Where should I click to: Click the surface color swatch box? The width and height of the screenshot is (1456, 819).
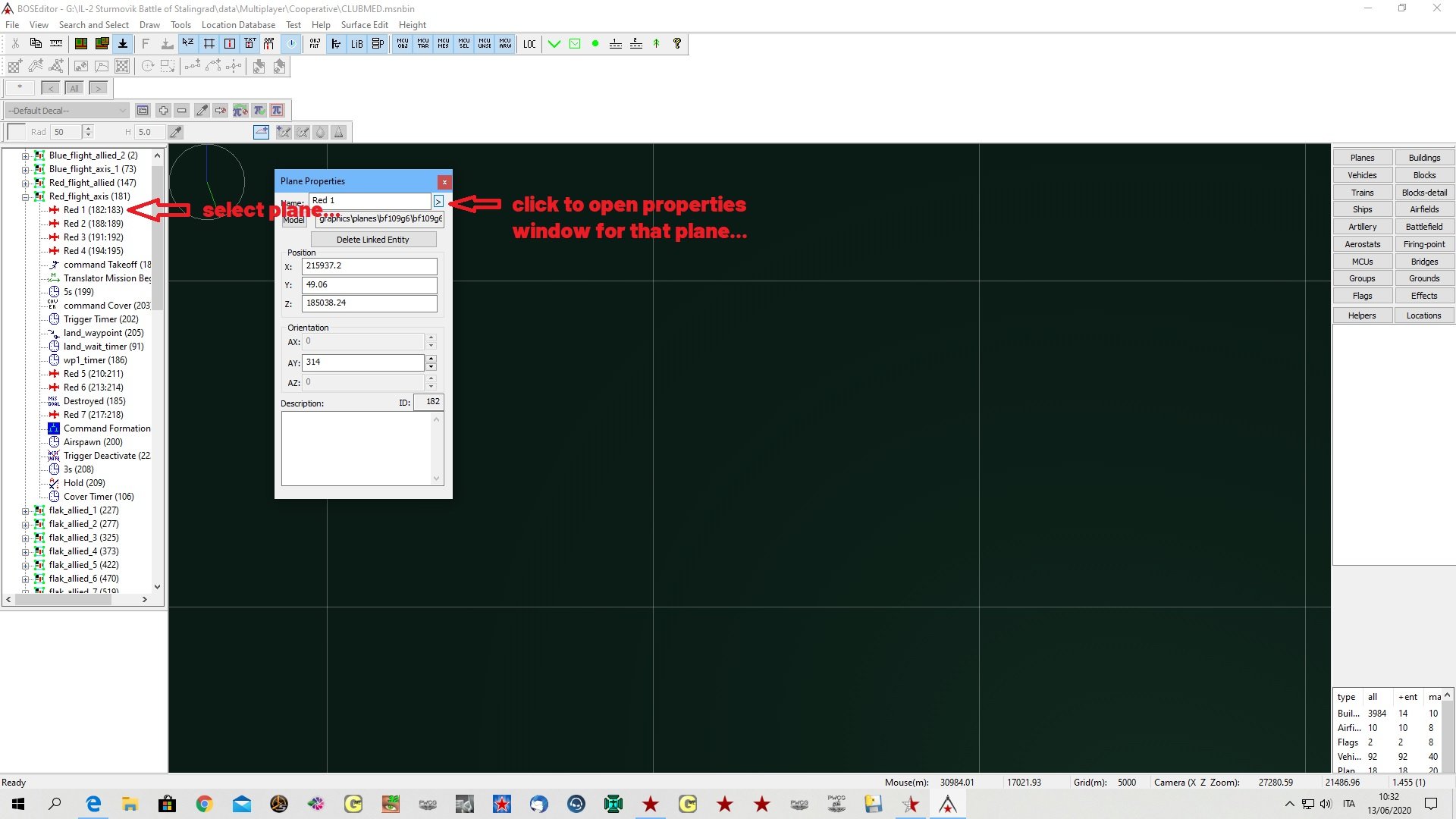(x=17, y=132)
